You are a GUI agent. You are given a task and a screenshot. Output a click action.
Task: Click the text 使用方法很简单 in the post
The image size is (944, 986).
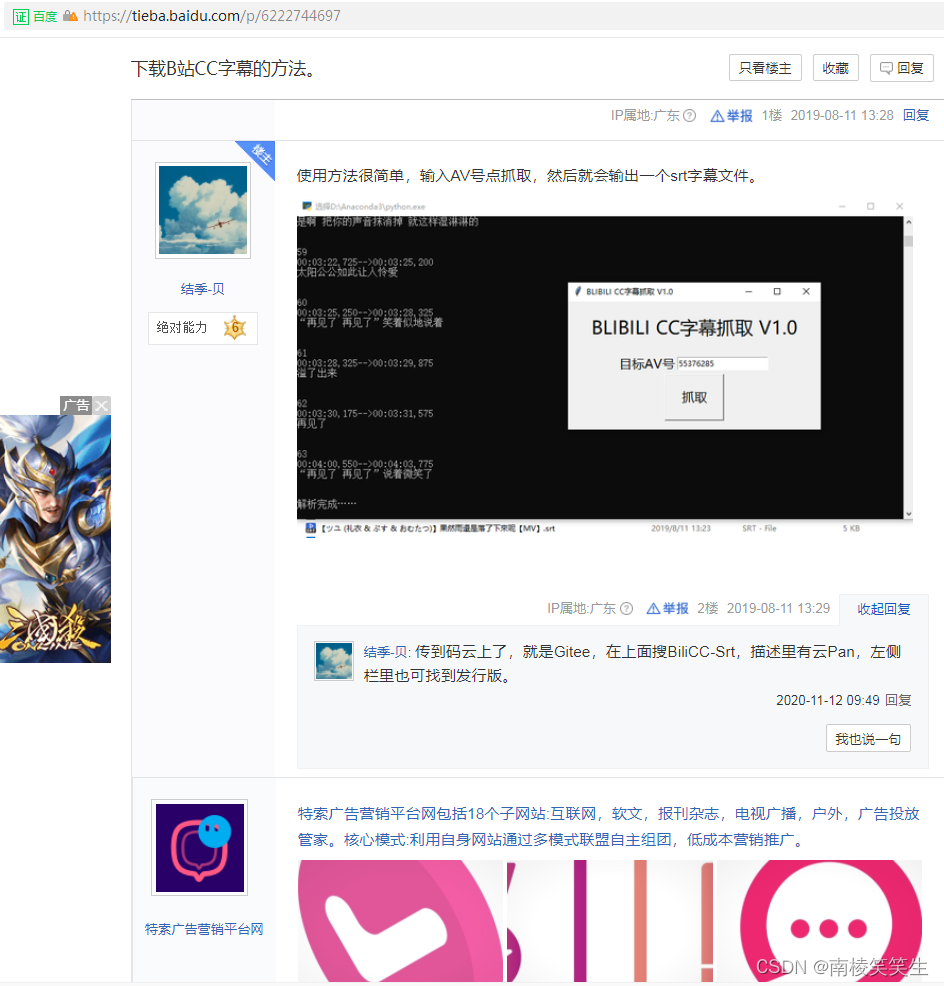click(x=350, y=175)
